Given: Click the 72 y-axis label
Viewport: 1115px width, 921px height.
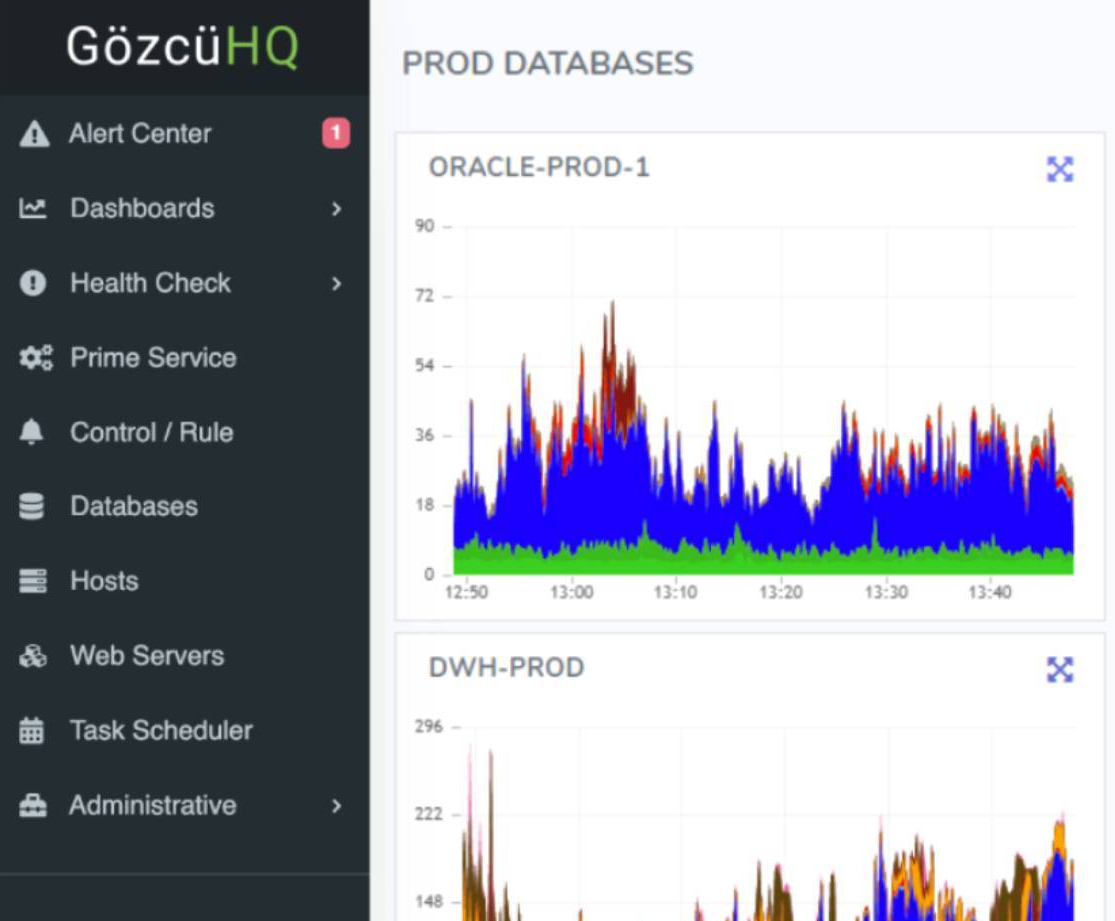Looking at the screenshot, I should tap(425, 296).
